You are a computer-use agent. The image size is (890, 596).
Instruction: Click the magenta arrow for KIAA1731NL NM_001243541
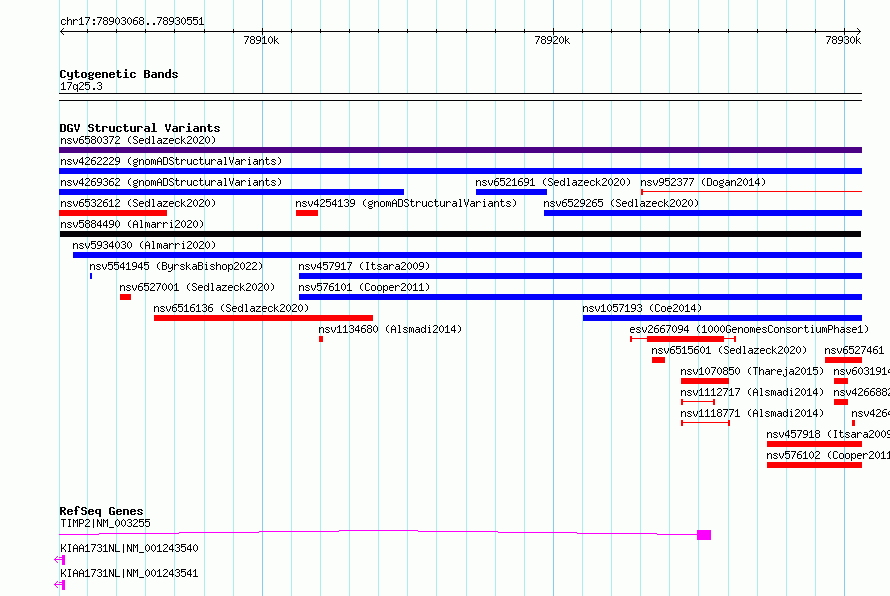[x=59, y=585]
